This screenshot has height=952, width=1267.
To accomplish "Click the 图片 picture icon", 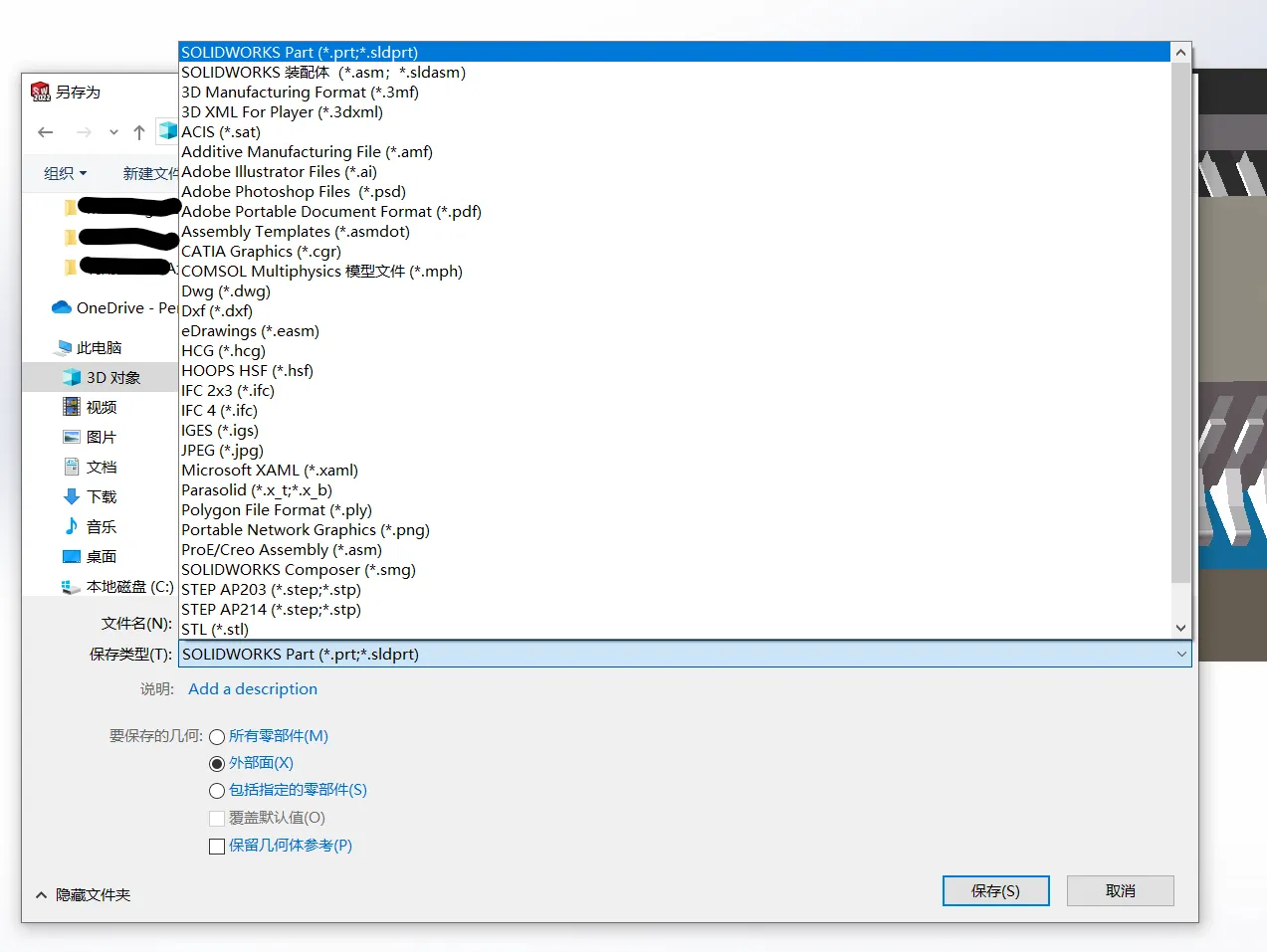I will (x=72, y=437).
